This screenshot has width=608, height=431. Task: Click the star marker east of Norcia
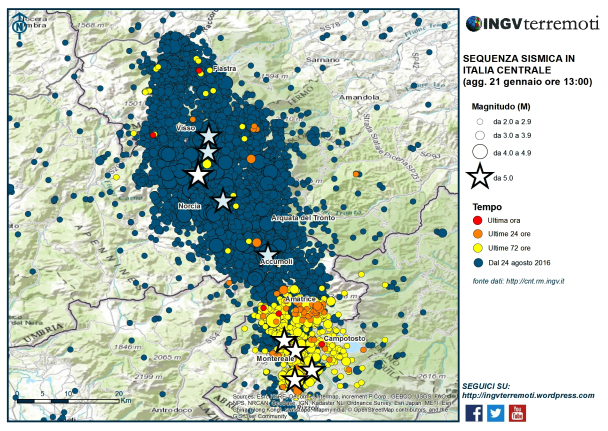pos(223,201)
